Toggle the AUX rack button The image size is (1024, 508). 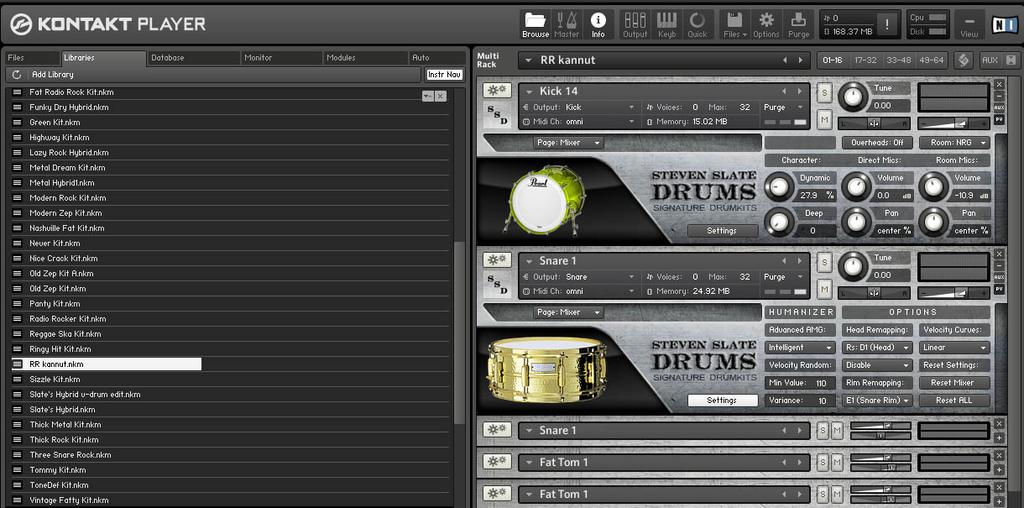(x=990, y=60)
